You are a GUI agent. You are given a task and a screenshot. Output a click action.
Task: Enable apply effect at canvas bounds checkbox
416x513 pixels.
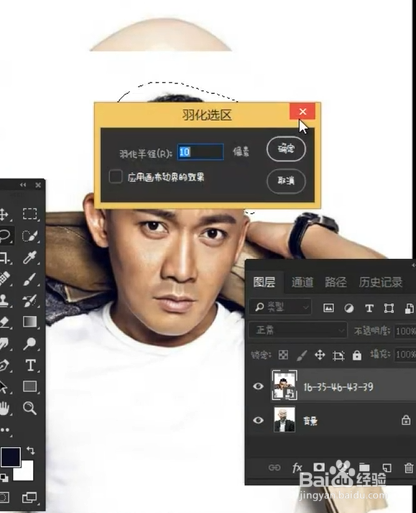tap(116, 177)
